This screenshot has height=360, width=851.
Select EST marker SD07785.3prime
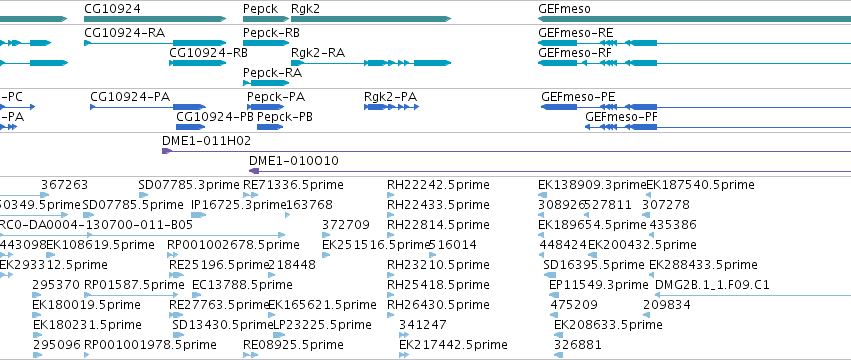pos(143,195)
